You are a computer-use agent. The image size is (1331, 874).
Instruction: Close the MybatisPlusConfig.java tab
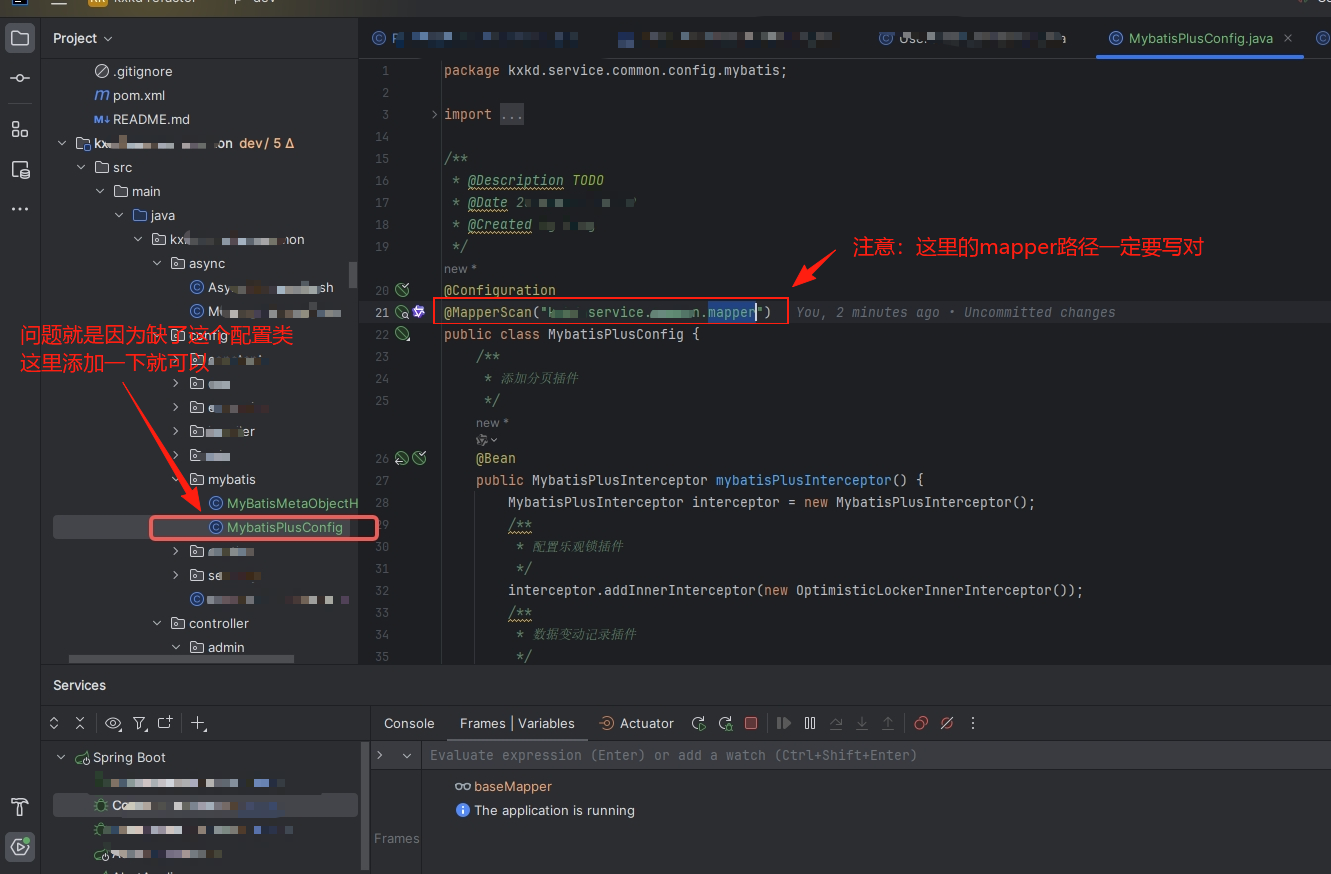pos(1289,38)
